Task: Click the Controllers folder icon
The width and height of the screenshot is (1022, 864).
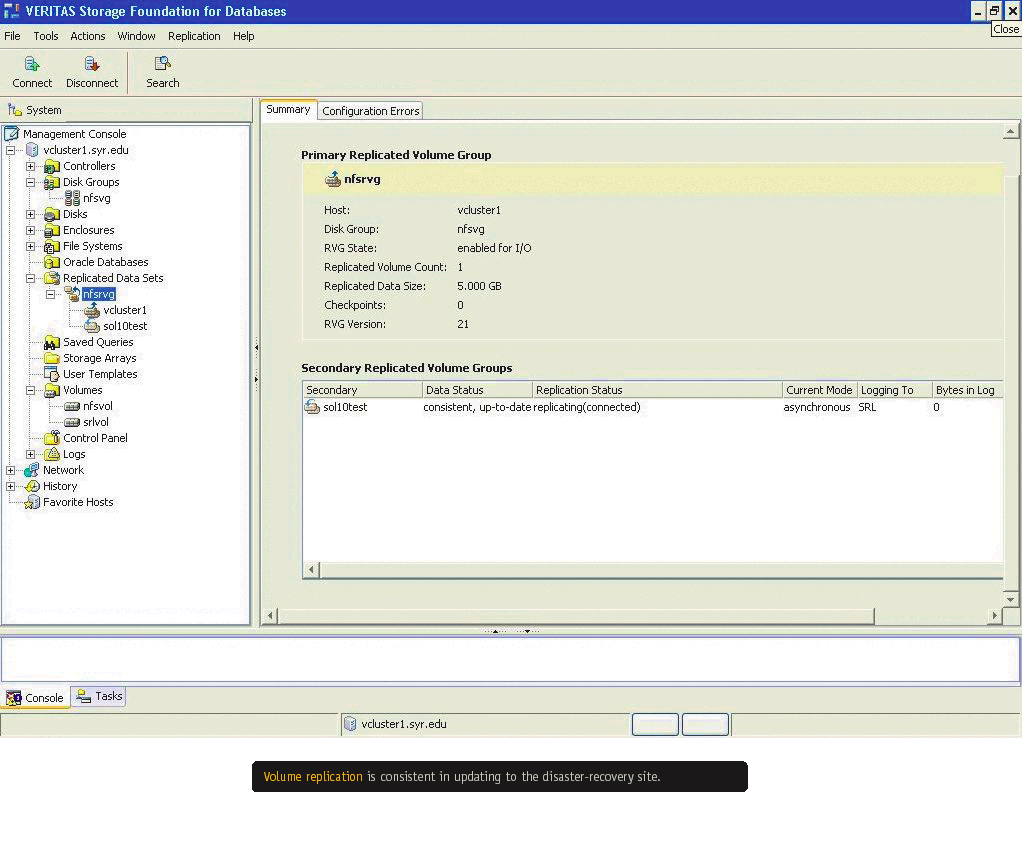Action: pyautogui.click(x=51, y=167)
